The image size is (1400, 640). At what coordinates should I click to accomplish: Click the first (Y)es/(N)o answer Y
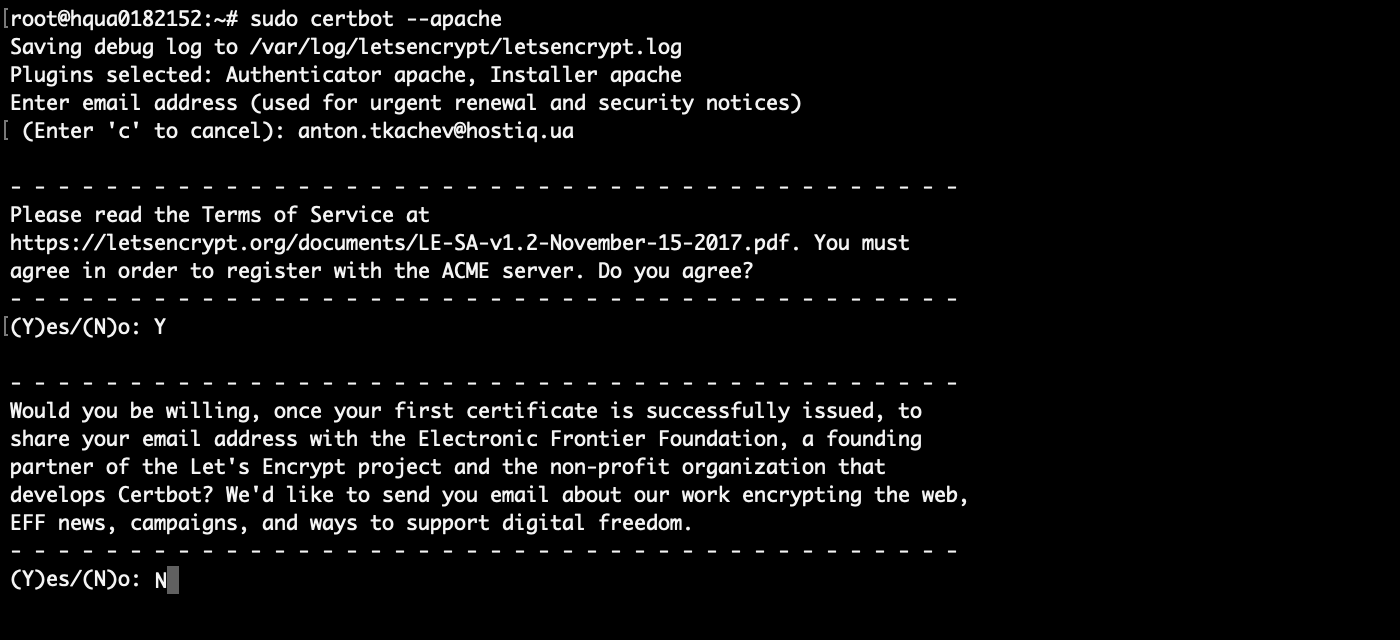click(160, 327)
